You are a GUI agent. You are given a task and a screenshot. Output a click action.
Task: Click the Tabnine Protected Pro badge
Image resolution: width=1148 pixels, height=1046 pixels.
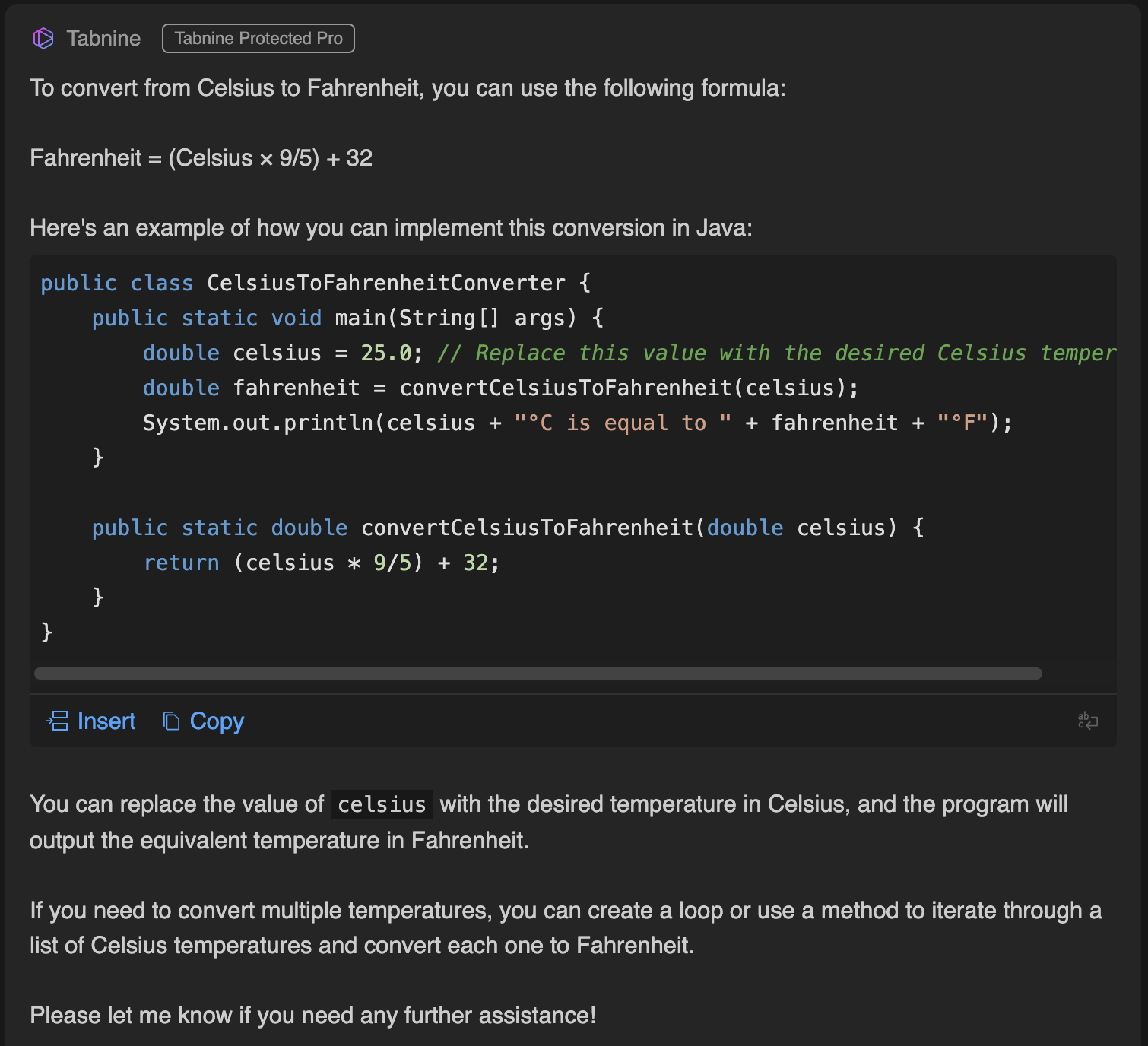tap(258, 39)
